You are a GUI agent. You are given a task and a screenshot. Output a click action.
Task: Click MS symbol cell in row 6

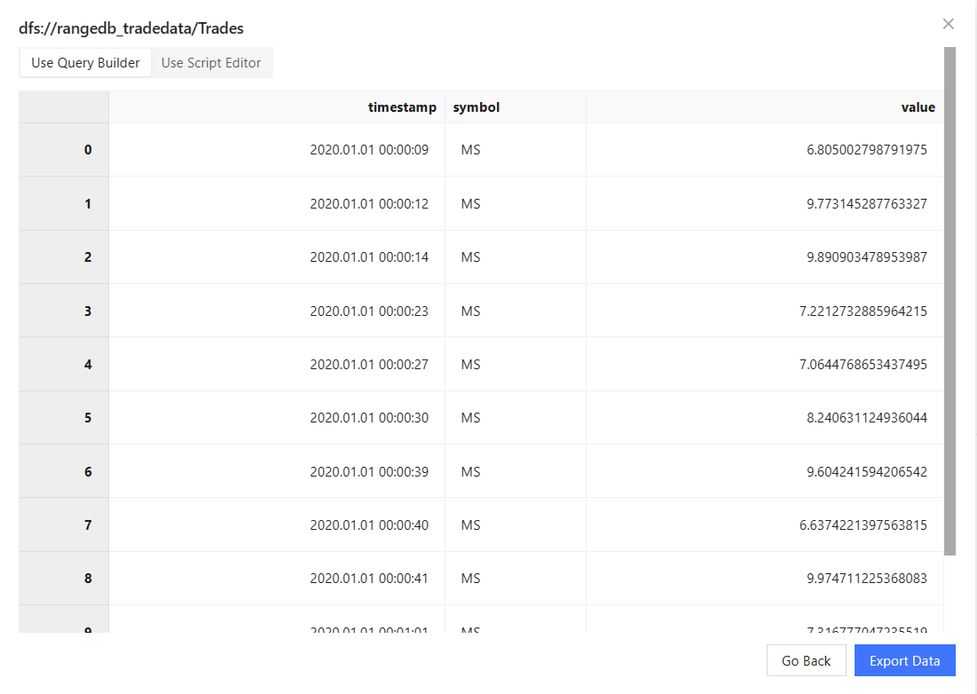pos(471,472)
